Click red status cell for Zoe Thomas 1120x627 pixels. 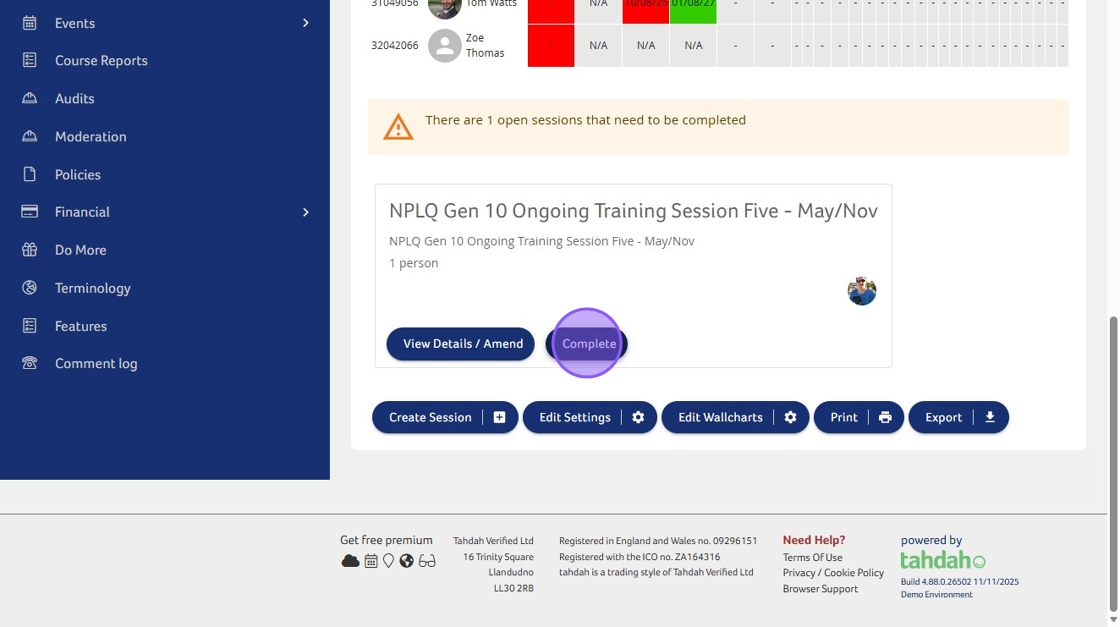(551, 46)
